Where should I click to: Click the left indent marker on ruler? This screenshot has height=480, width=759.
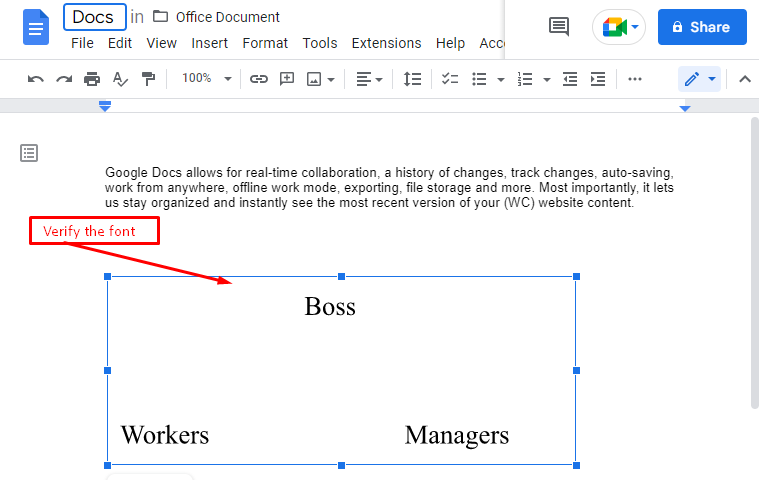click(105, 106)
